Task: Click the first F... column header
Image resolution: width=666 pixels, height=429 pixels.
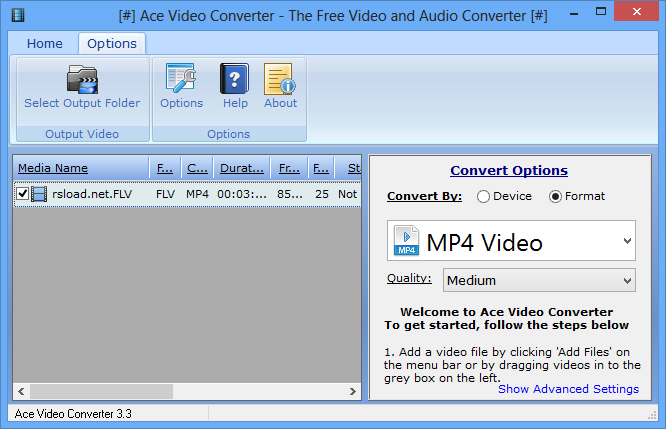Action: pyautogui.click(x=165, y=168)
